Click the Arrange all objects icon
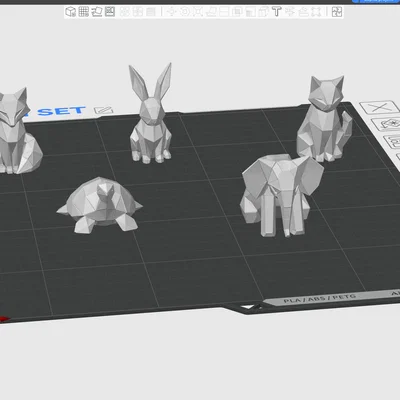The width and height of the screenshot is (400, 400). coord(110,12)
